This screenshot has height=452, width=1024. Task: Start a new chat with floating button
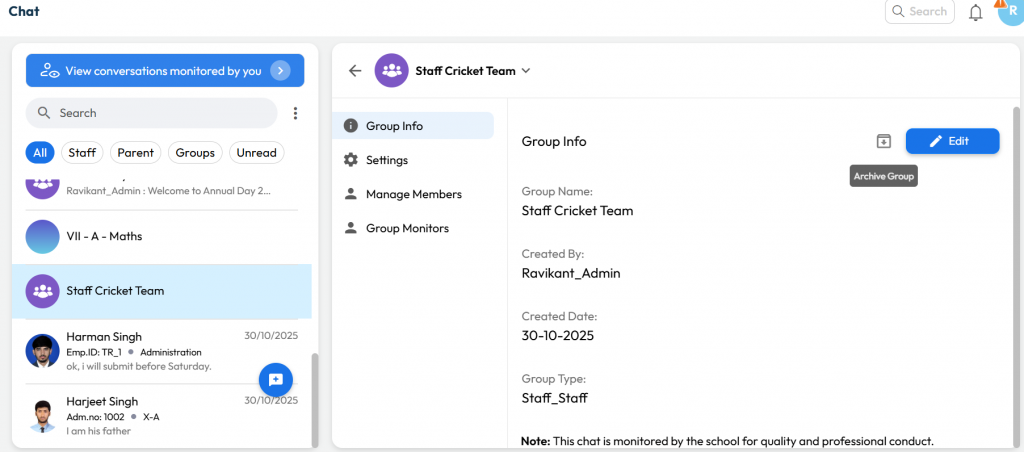click(275, 379)
